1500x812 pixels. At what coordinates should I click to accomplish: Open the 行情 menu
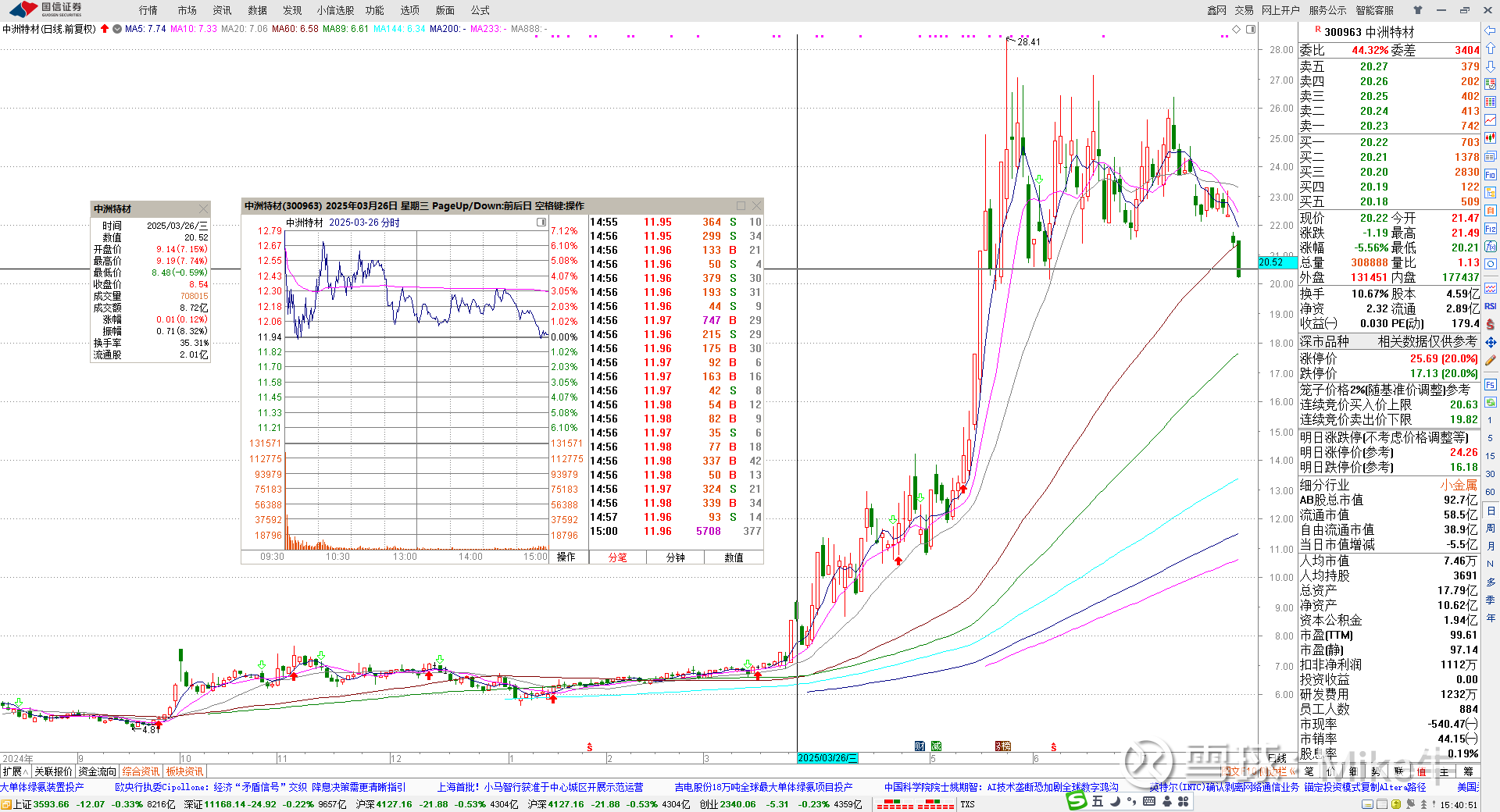click(148, 10)
